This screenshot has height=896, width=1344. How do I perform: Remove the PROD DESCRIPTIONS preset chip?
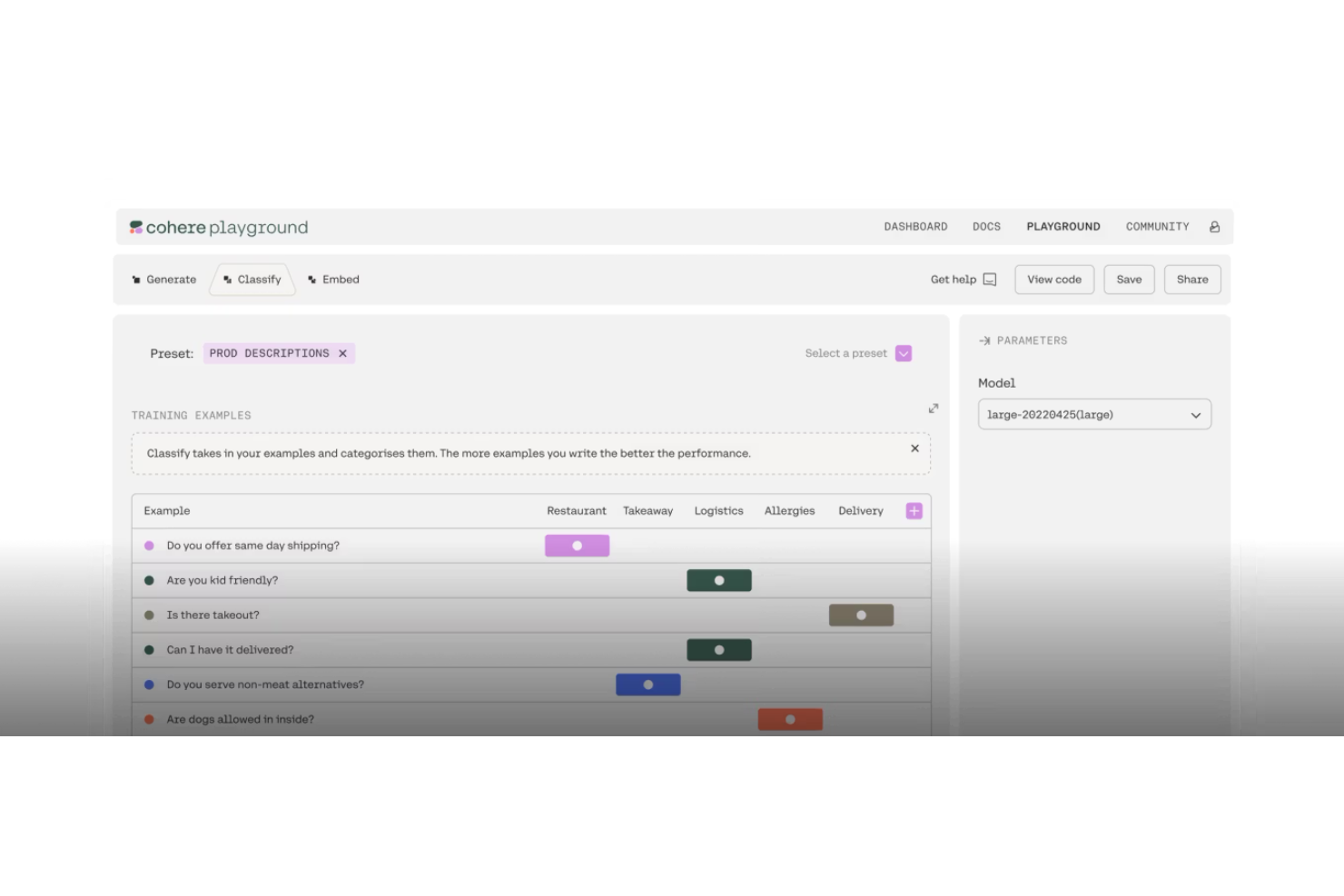click(x=343, y=353)
